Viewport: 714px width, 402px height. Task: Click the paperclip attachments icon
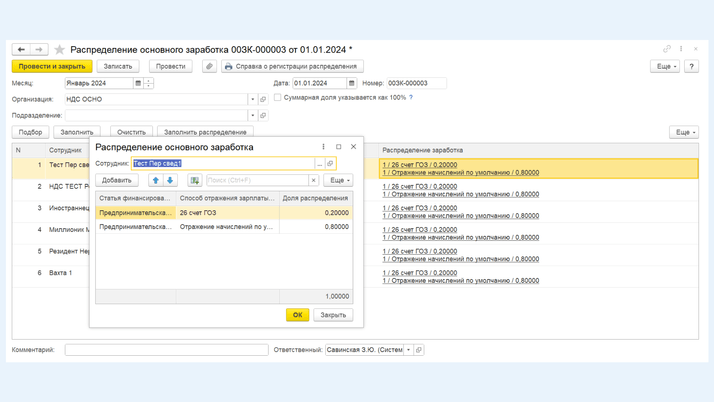(209, 67)
